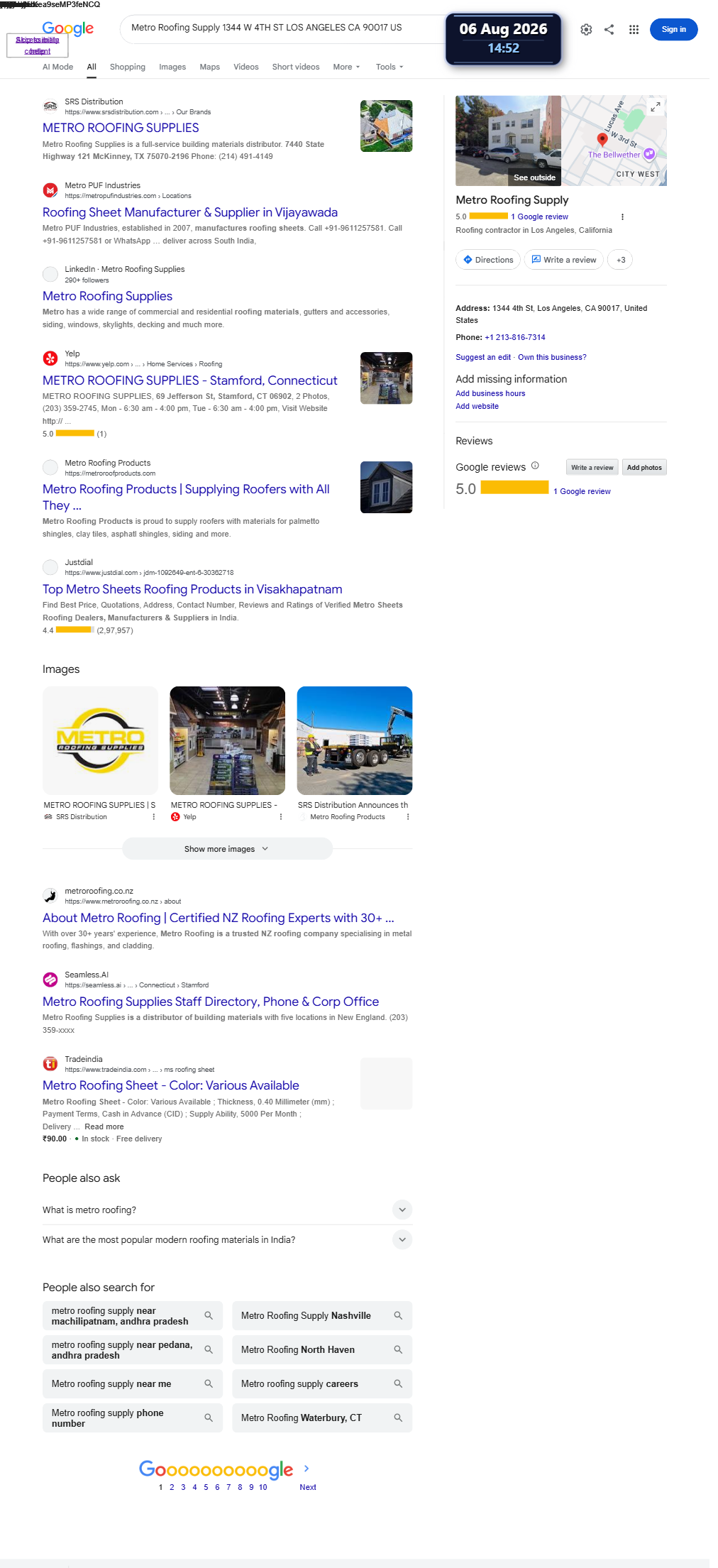Switch to the Maps tab
Image resolution: width=718 pixels, height=1568 pixels.
click(x=210, y=67)
